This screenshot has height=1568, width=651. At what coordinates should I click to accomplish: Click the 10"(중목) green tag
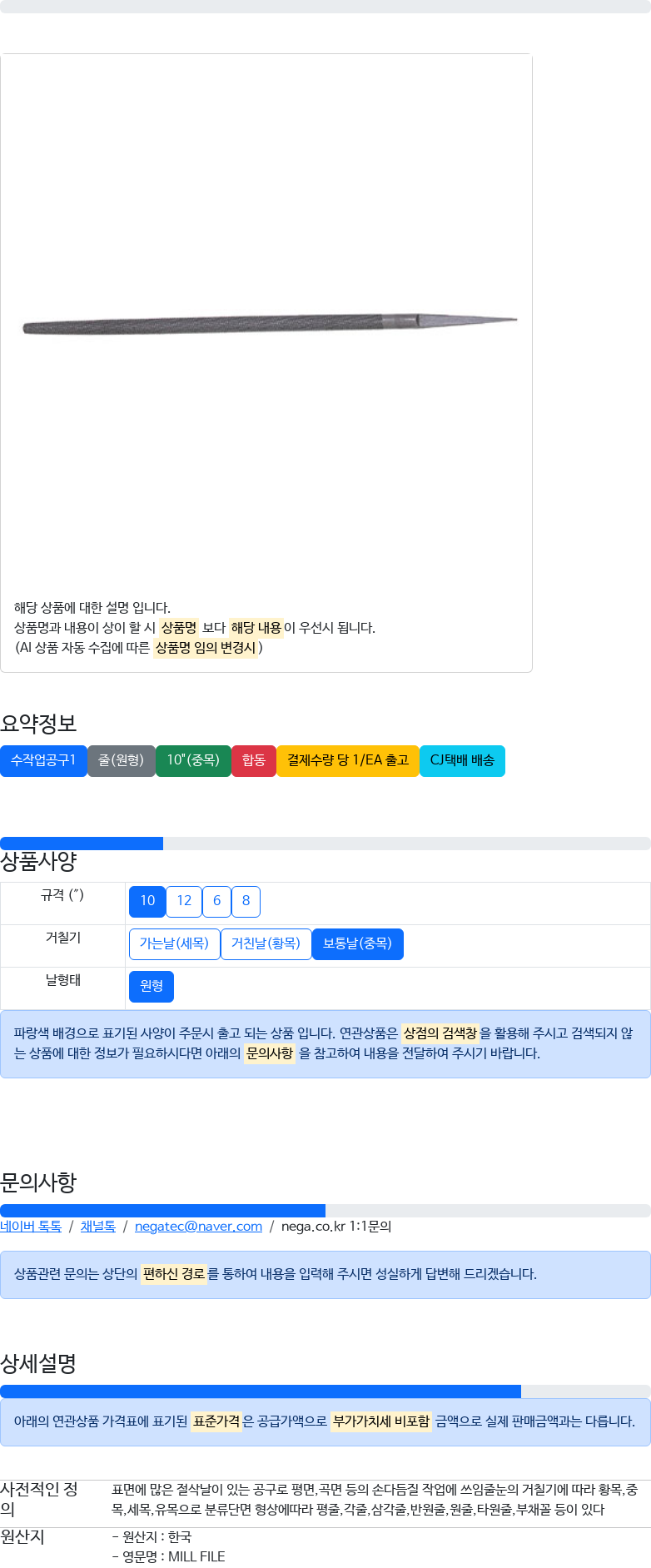(193, 760)
